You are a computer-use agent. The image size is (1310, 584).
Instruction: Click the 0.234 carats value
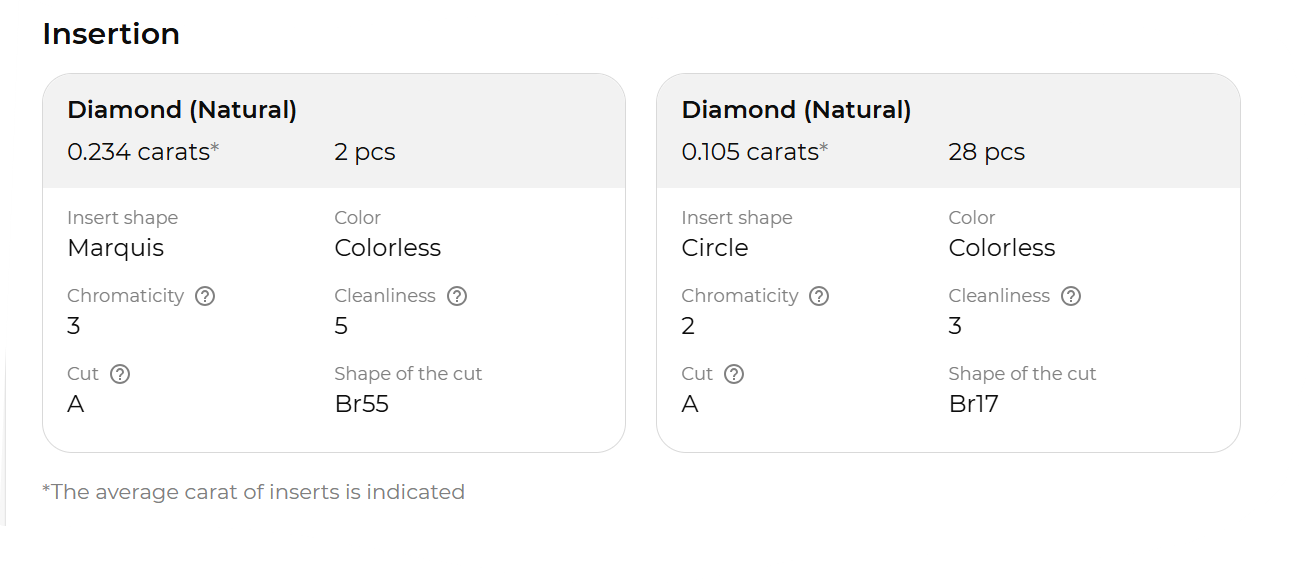point(139,152)
